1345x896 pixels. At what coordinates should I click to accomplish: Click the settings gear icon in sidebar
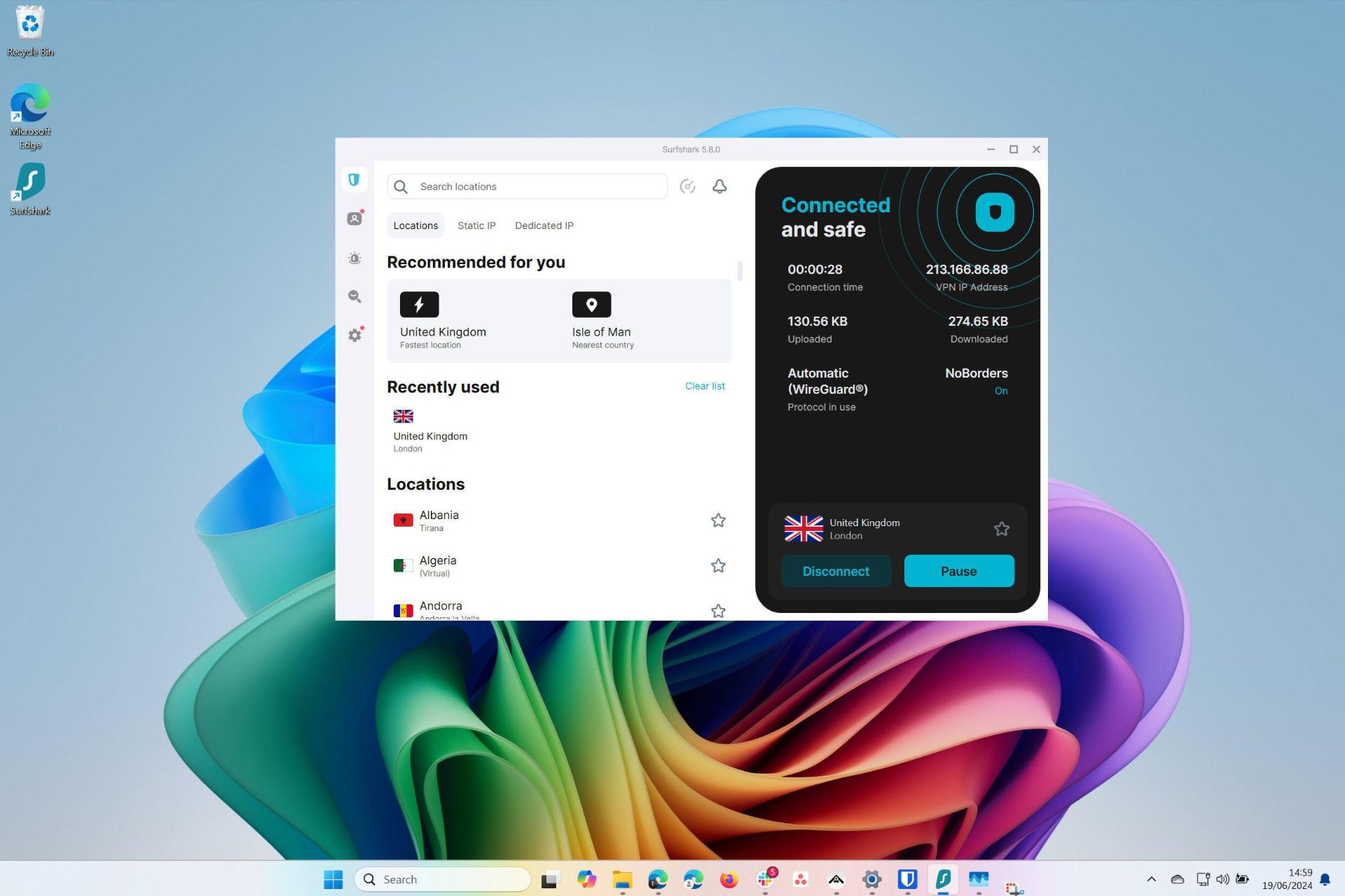click(355, 335)
